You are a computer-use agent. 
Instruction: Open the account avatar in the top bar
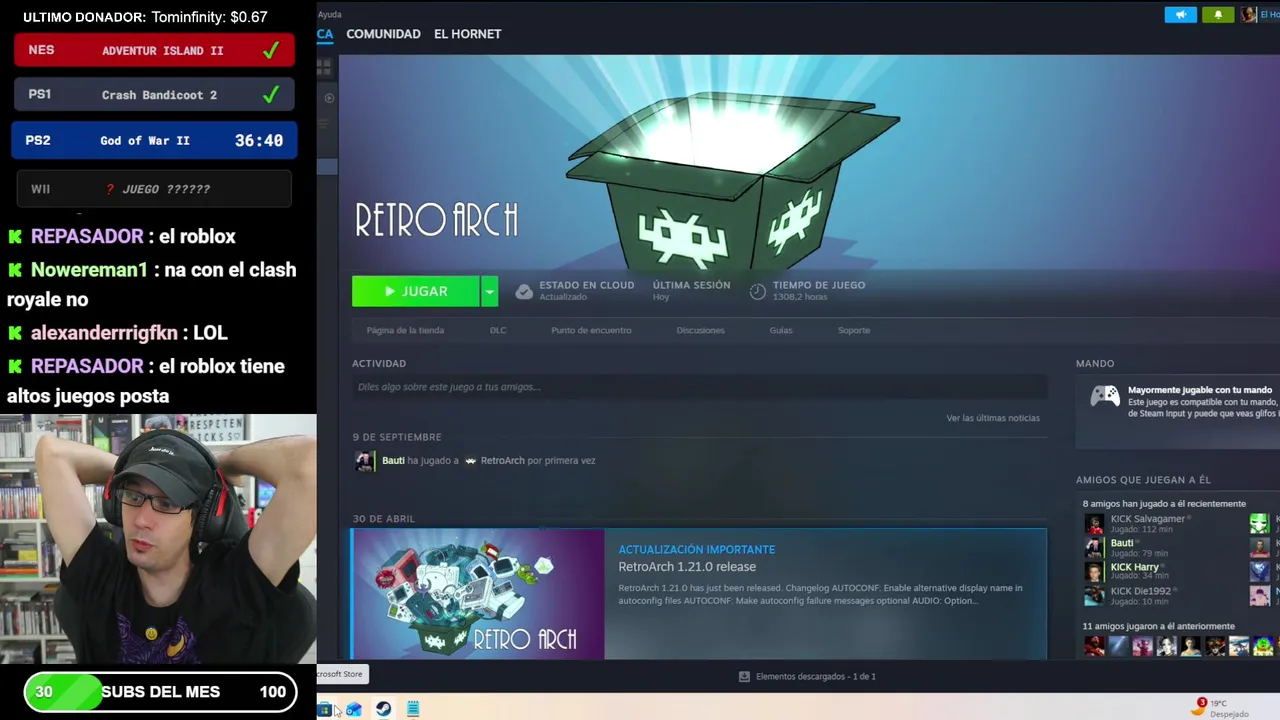(x=1248, y=15)
